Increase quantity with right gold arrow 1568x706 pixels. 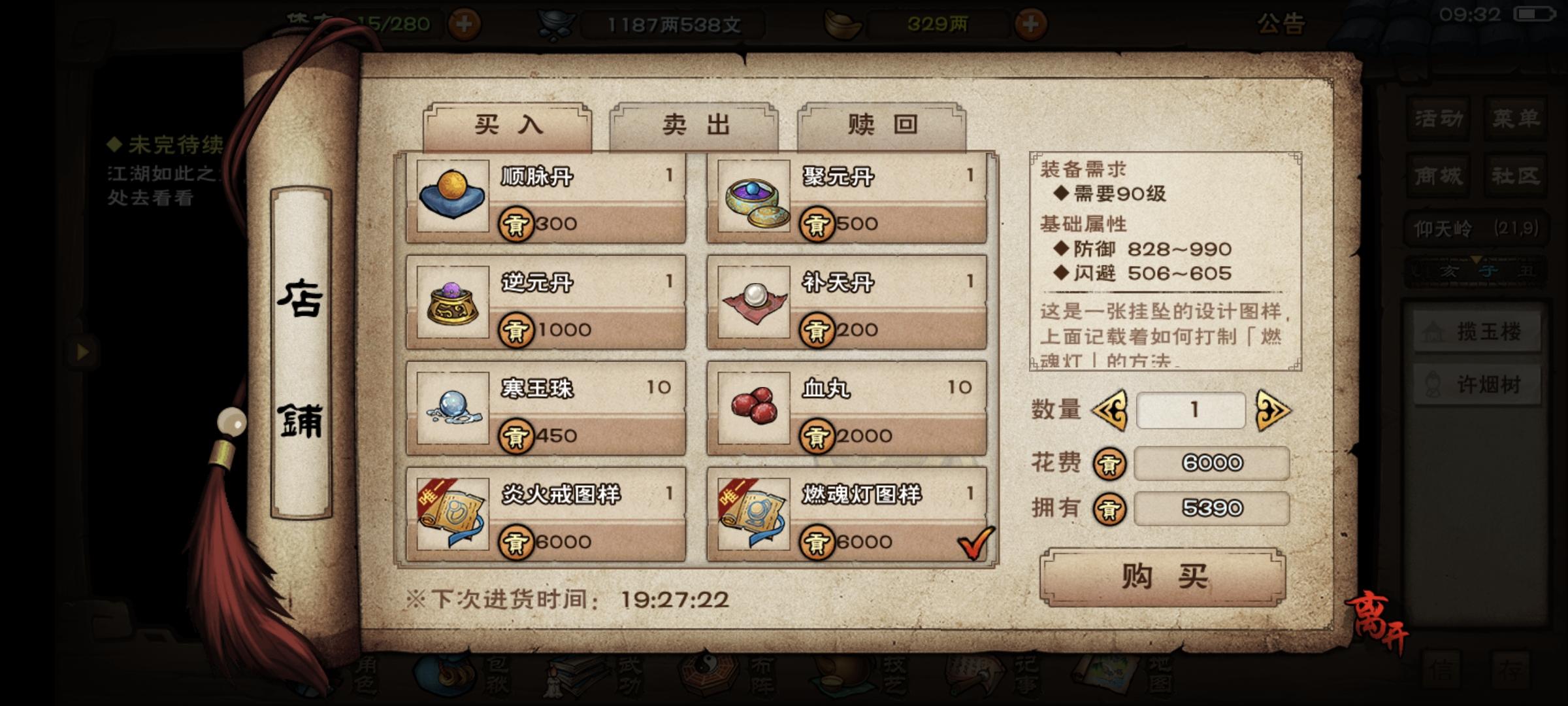tap(1273, 411)
